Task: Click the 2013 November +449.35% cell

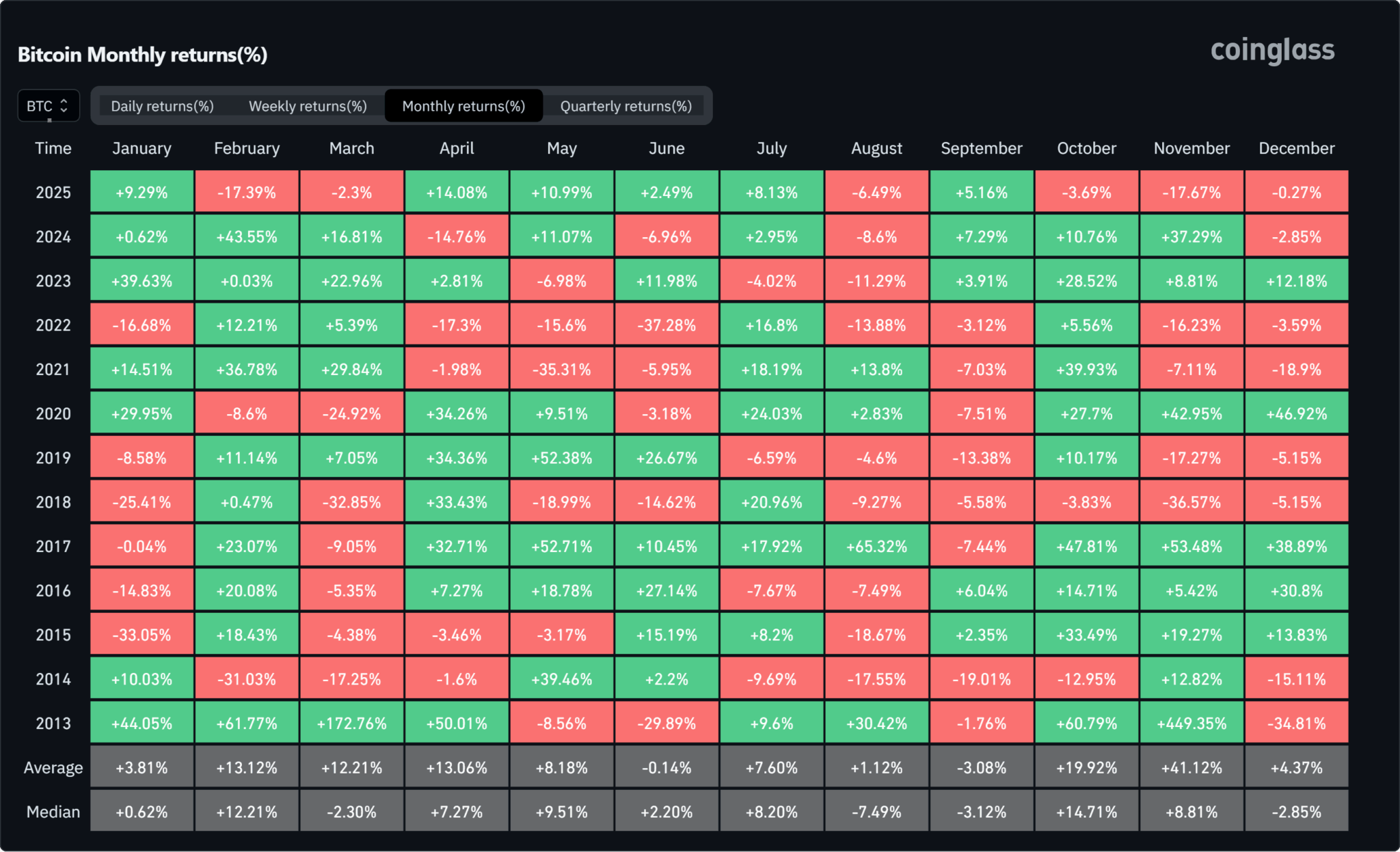Action: tap(1192, 723)
